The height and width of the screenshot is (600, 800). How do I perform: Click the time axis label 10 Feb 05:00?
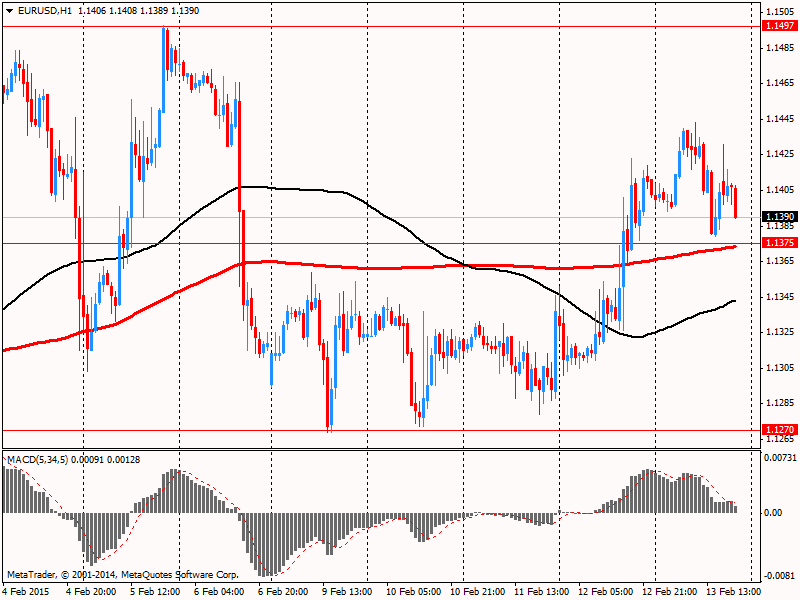point(413,591)
